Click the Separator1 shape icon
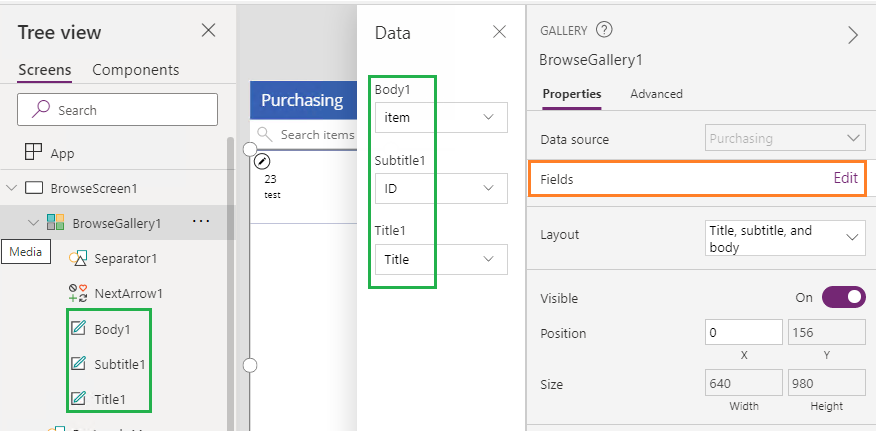The image size is (877, 431). [x=78, y=258]
